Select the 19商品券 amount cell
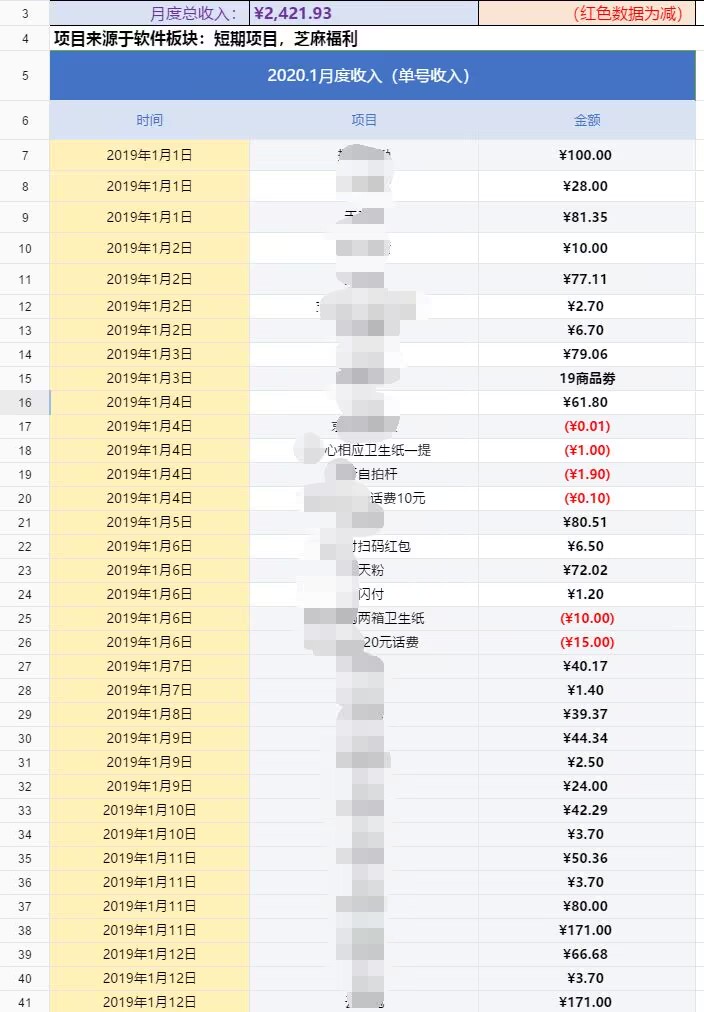Viewport: 704px width, 1012px height. (587, 378)
